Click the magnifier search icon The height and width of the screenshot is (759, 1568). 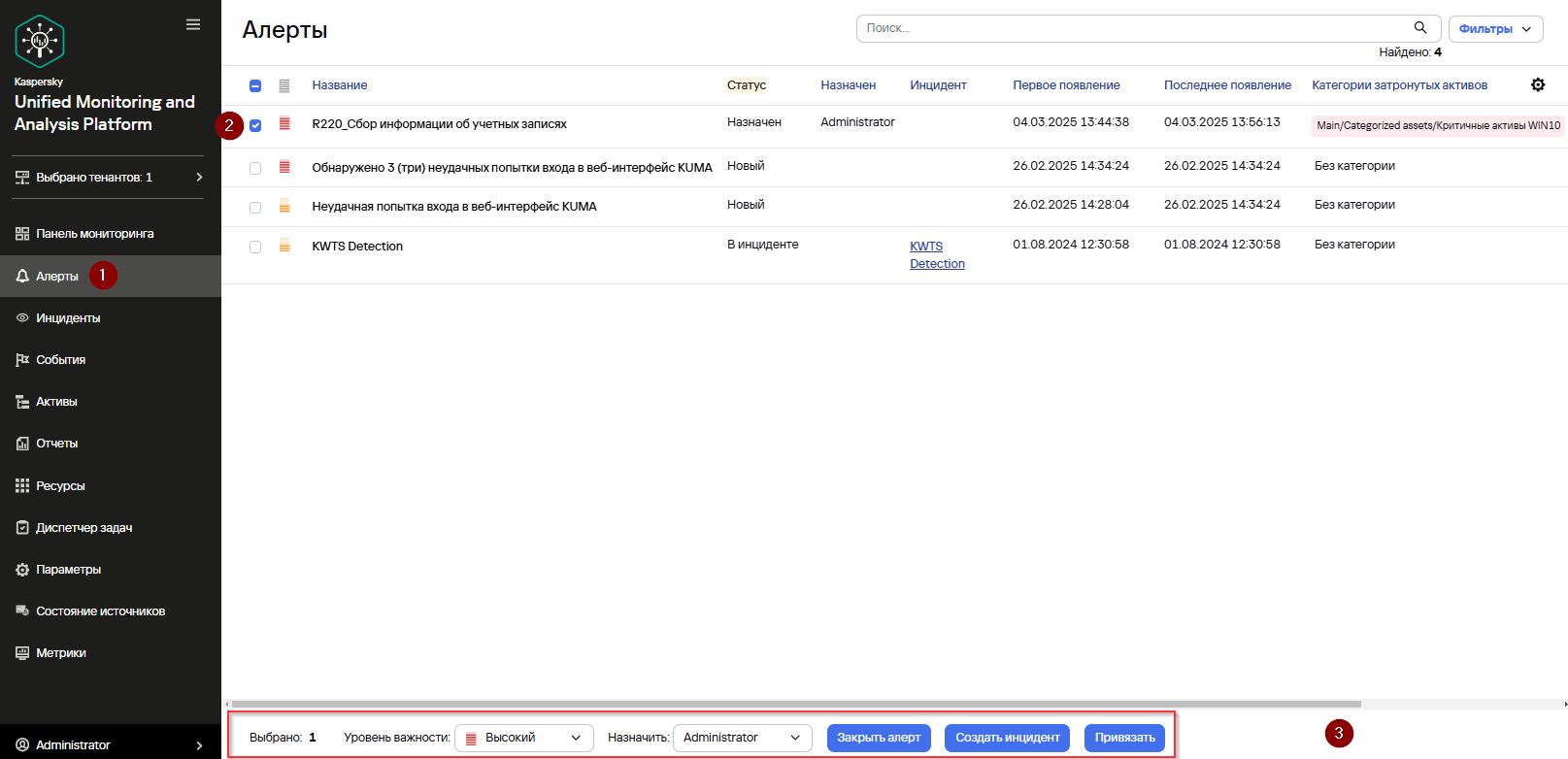(1420, 28)
